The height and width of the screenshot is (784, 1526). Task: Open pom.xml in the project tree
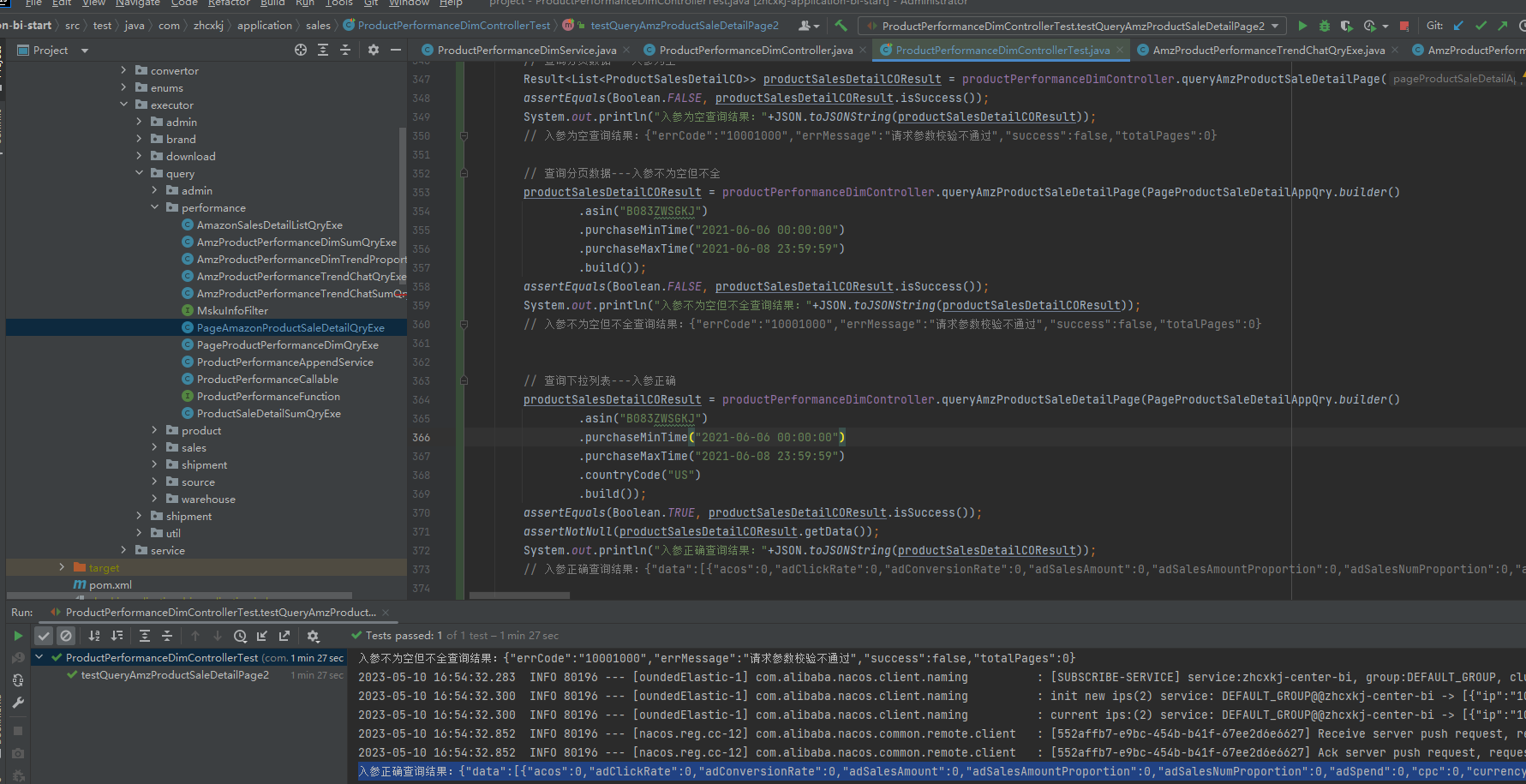pos(111,584)
